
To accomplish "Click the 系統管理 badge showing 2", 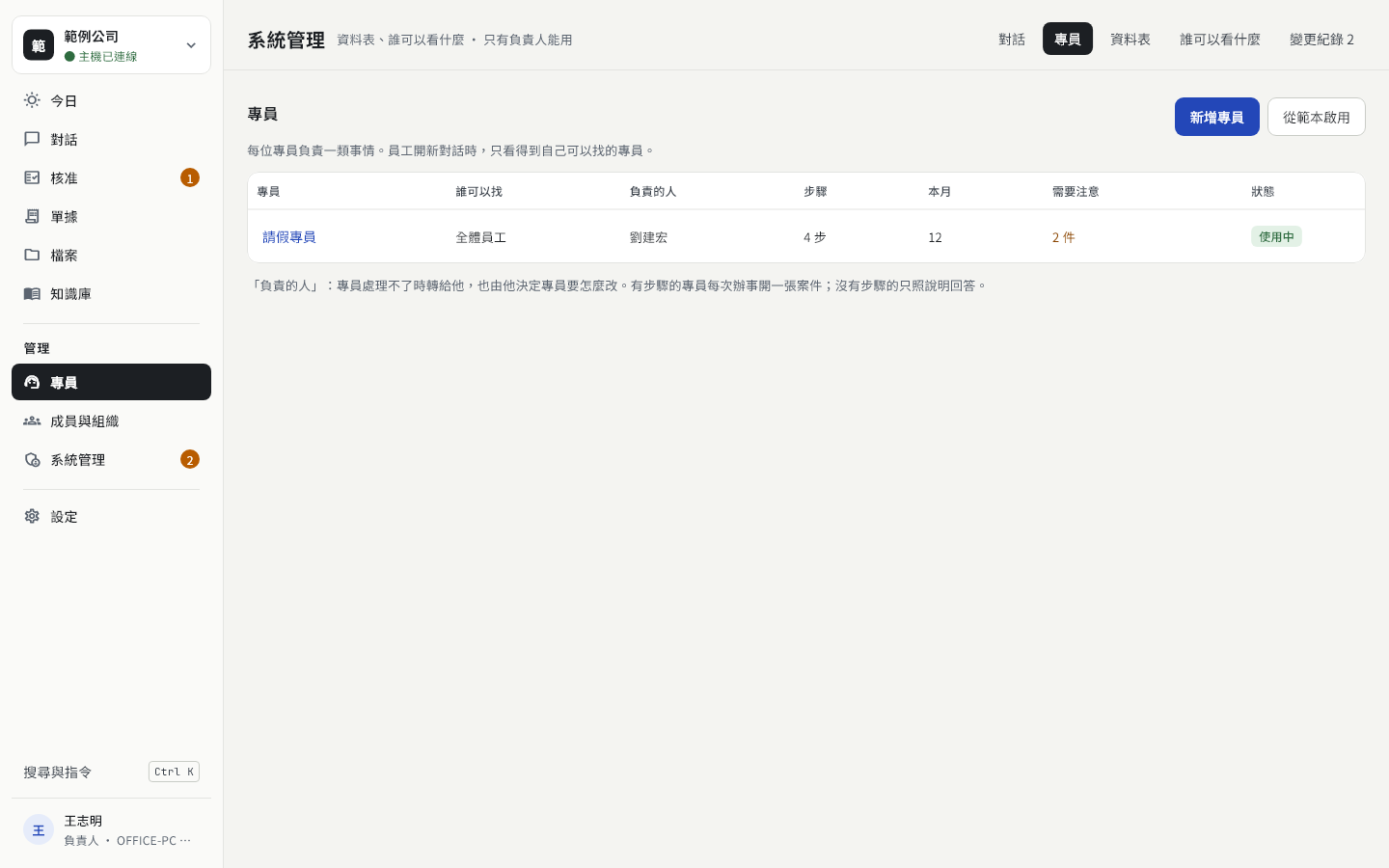I will coord(190,459).
